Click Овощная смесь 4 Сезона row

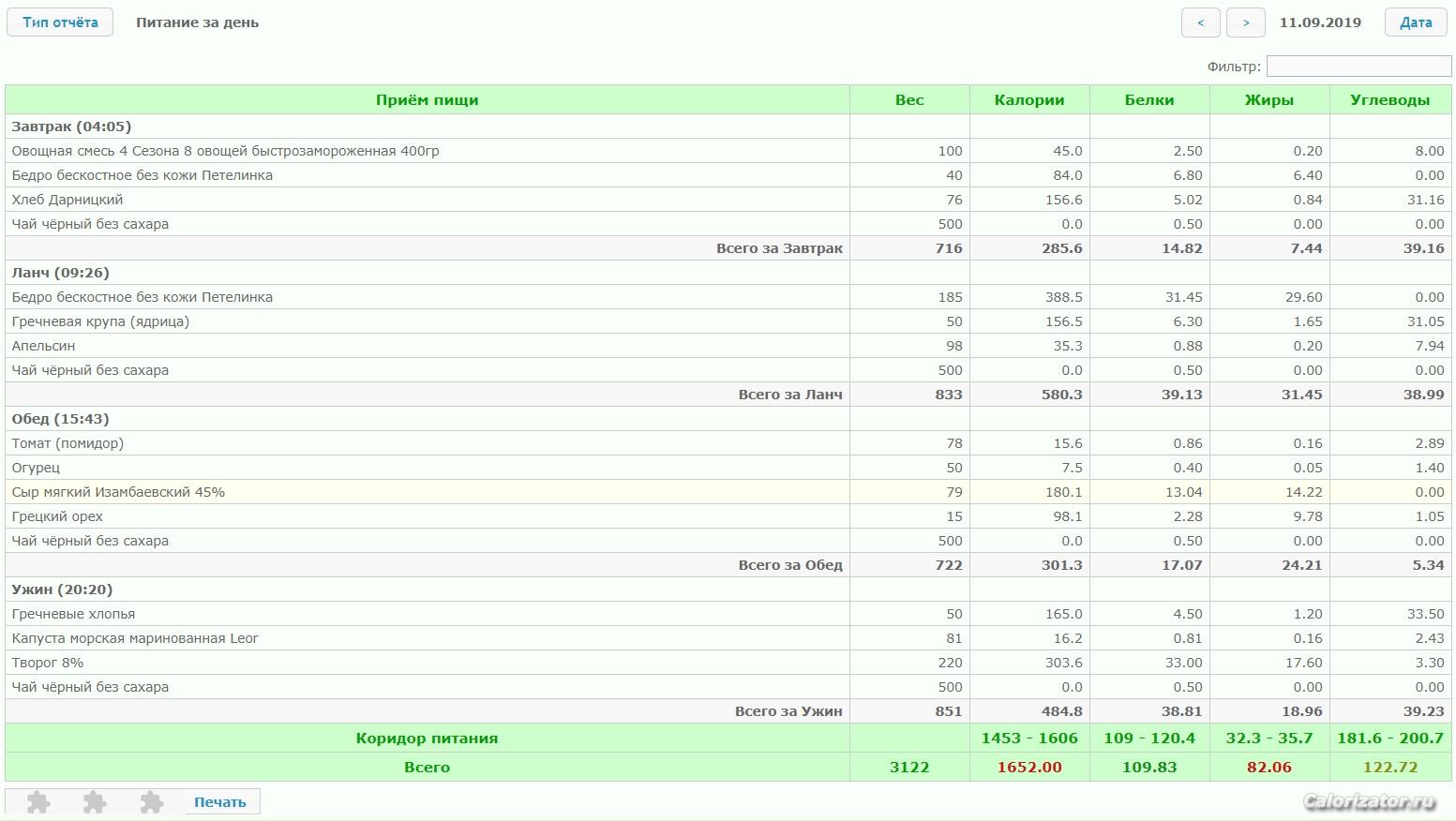tap(728, 151)
